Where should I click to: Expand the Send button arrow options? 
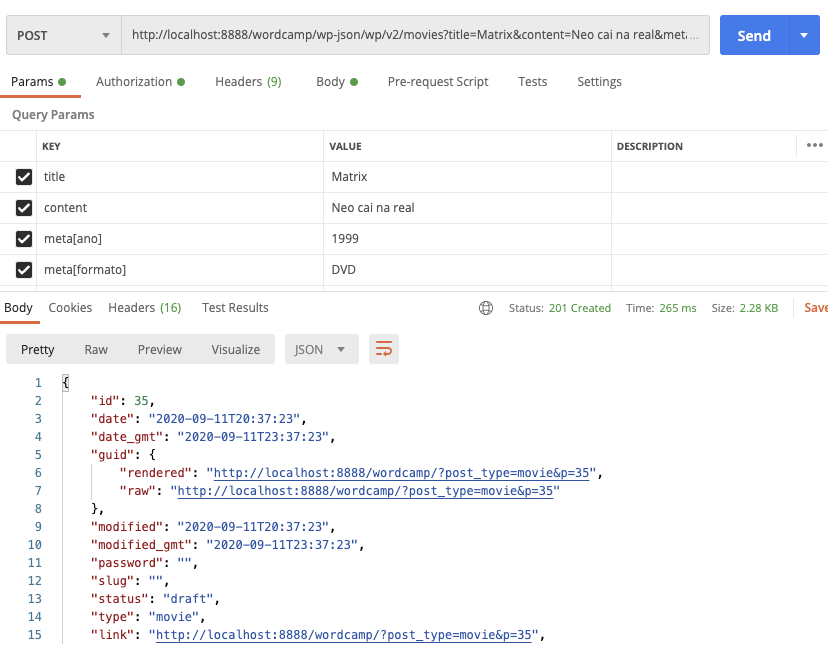pos(804,35)
